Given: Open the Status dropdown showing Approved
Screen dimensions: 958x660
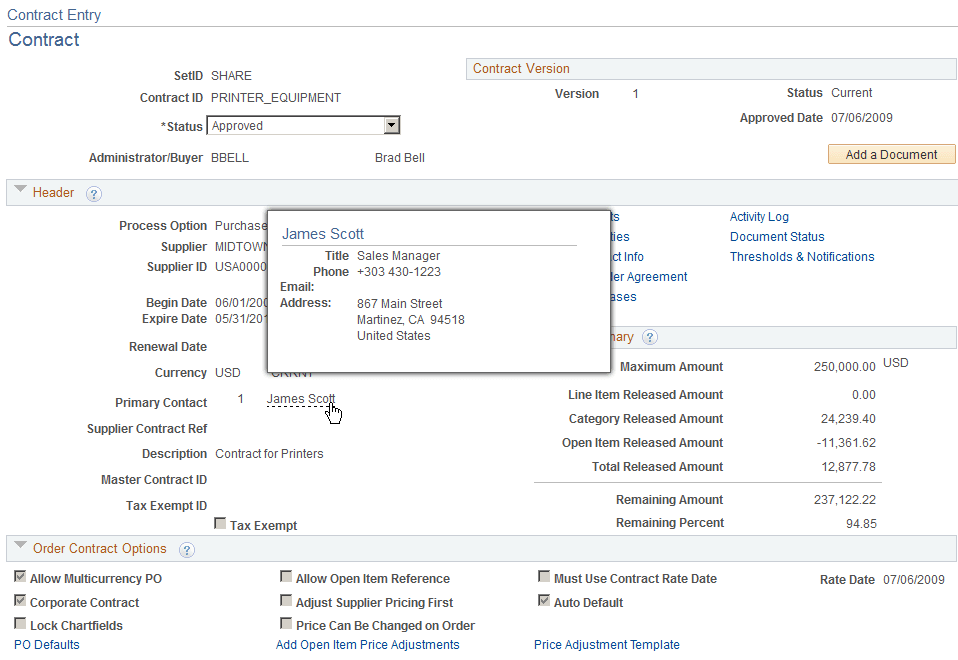Looking at the screenshot, I should 393,125.
